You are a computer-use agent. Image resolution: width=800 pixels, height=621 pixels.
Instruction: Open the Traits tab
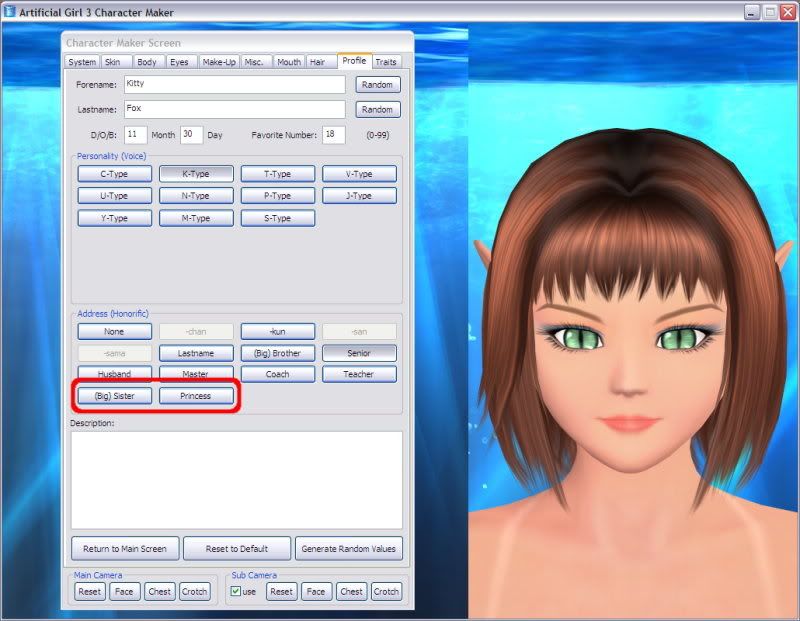[386, 62]
